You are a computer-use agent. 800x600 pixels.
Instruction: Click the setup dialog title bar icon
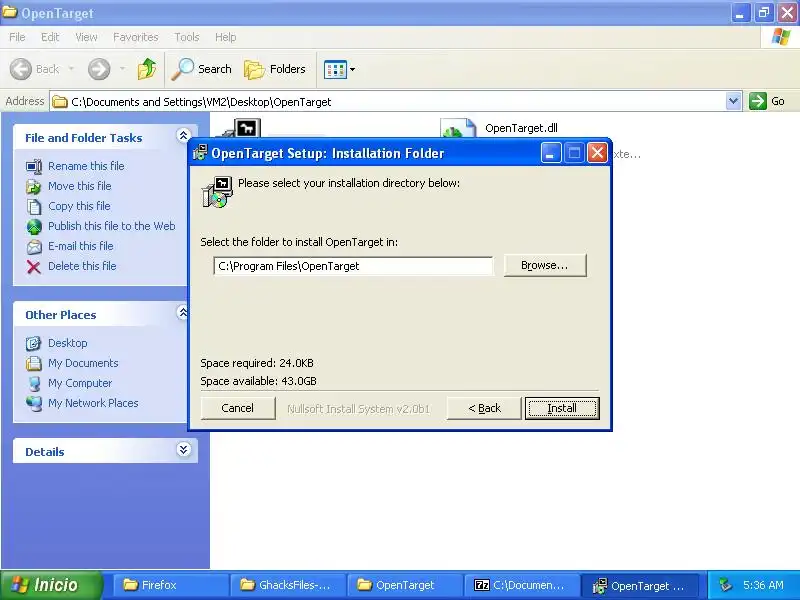[x=200, y=153]
